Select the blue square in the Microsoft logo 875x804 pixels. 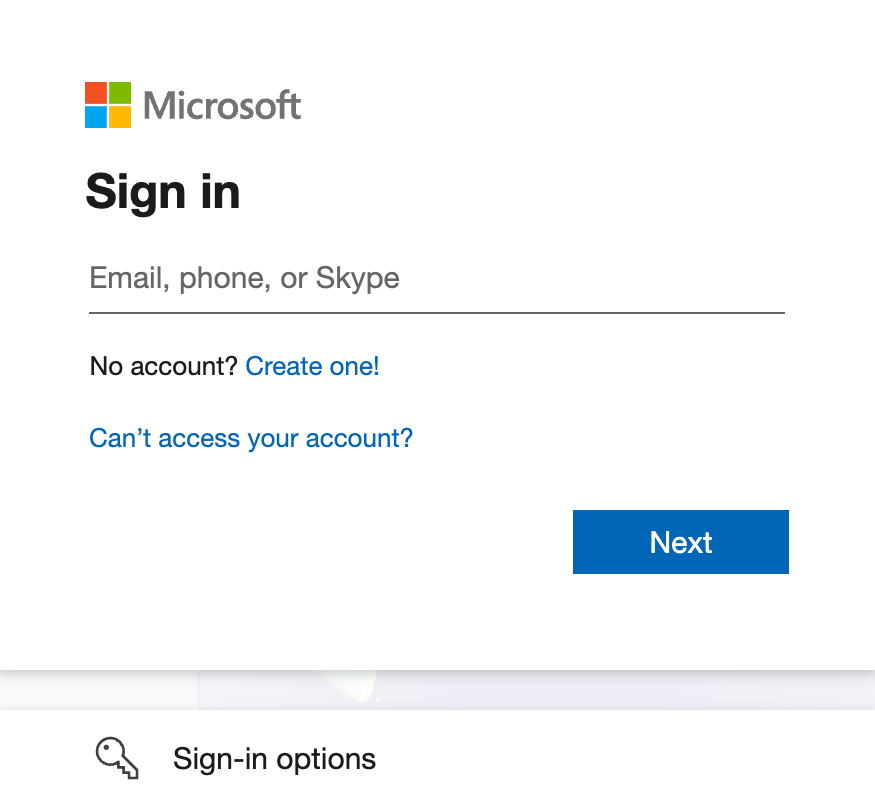(x=95, y=115)
